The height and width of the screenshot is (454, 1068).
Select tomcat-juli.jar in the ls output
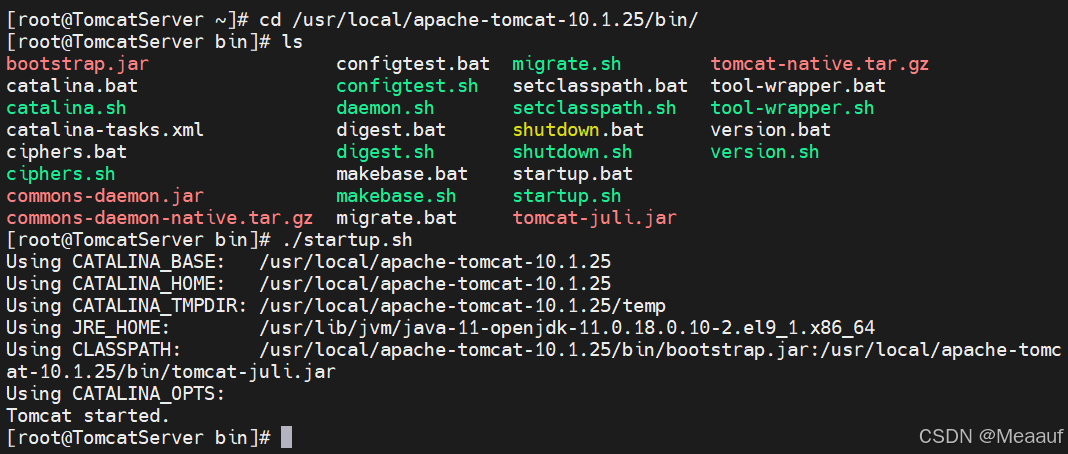[x=595, y=218]
